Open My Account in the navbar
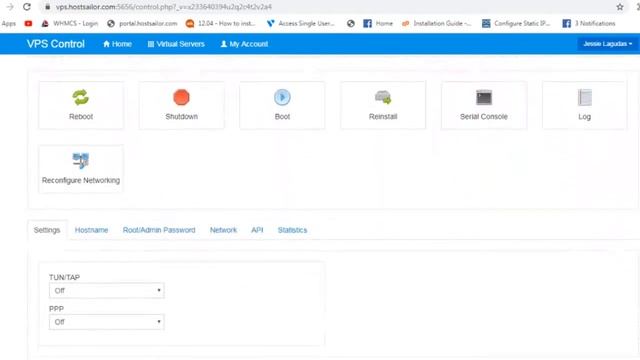Image resolution: width=640 pixels, height=360 pixels. pyautogui.click(x=244, y=44)
